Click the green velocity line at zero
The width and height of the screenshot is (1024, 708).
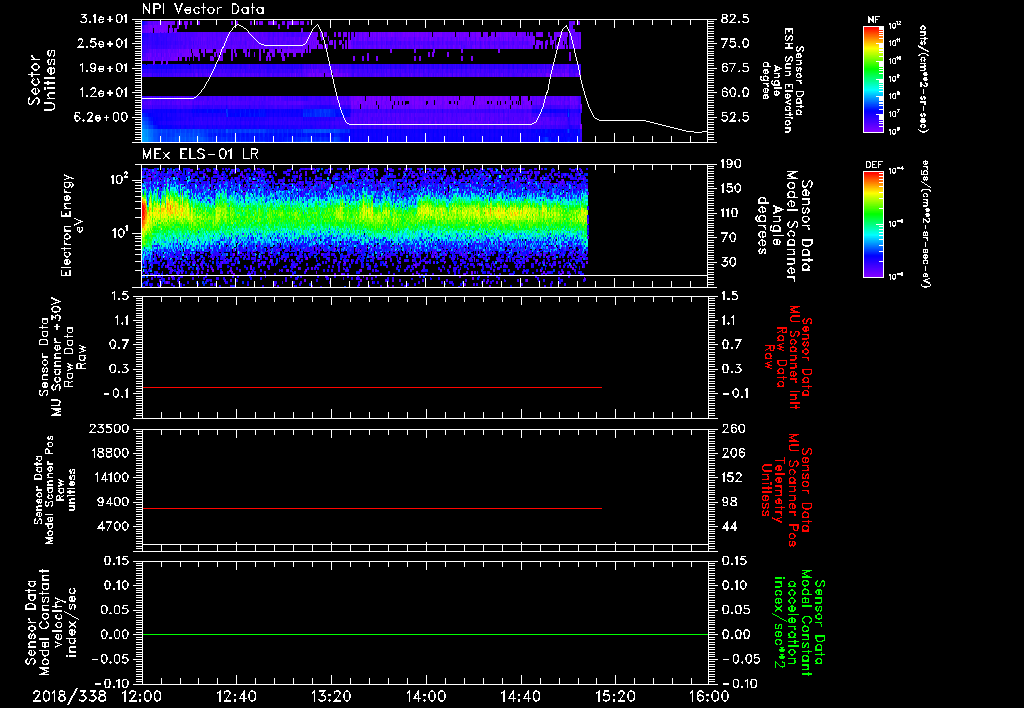tap(425, 634)
